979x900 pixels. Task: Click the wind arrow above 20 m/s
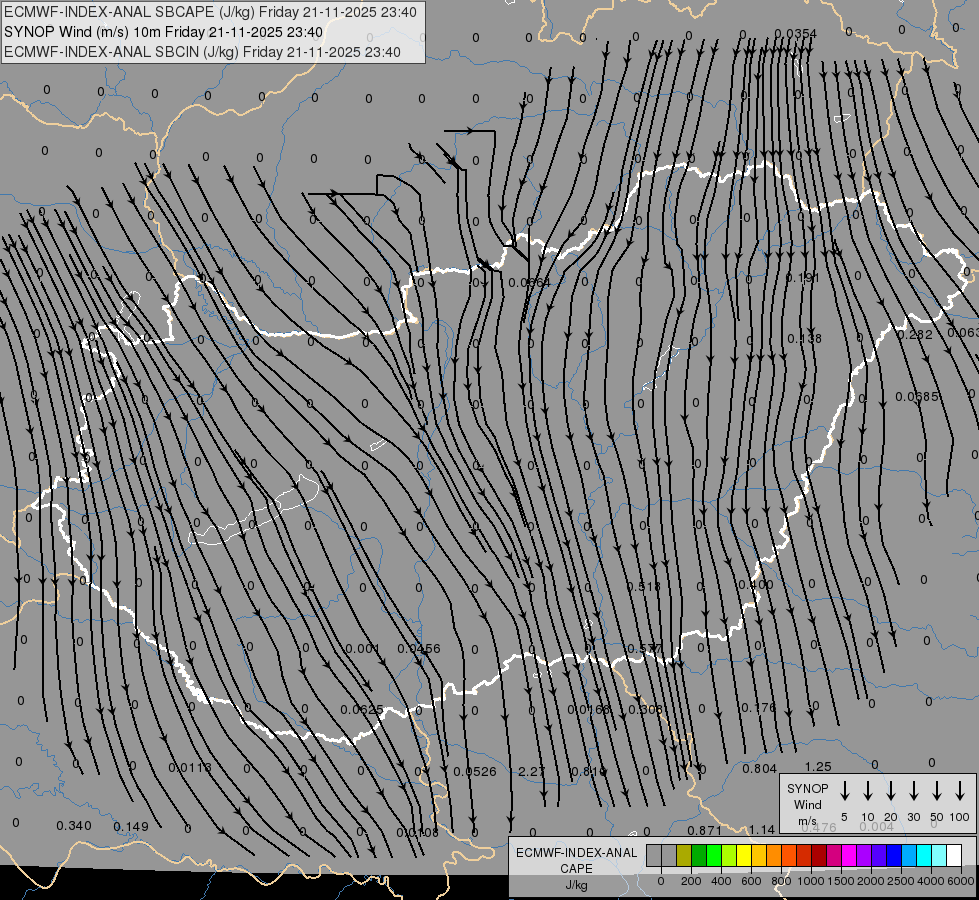[x=891, y=791]
